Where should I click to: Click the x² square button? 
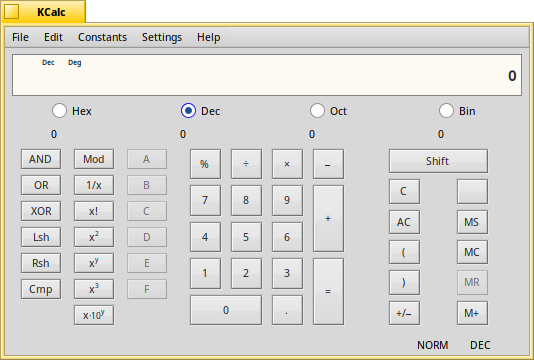(x=94, y=237)
